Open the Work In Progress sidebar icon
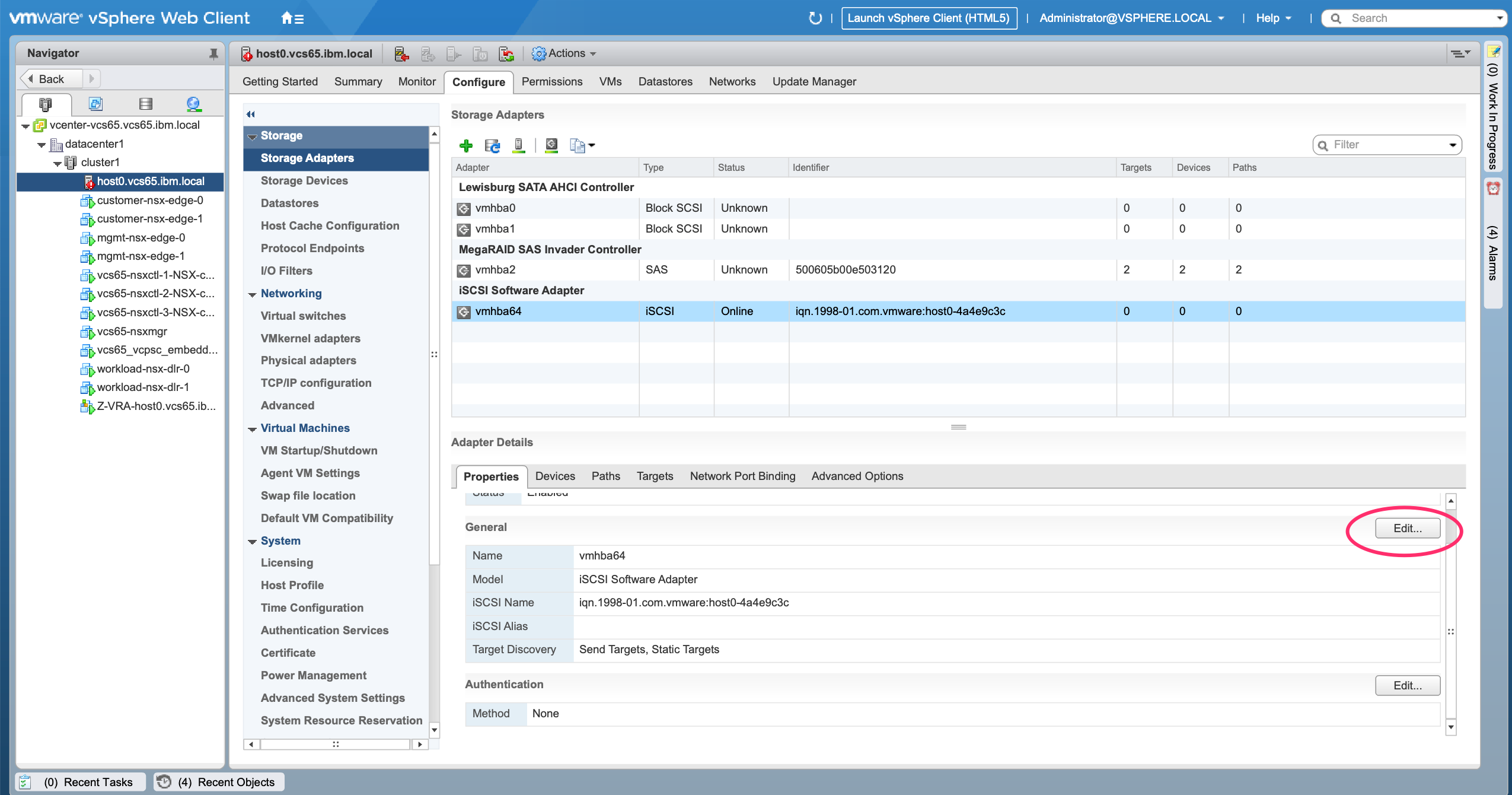Viewport: 1512px width, 795px height. click(x=1493, y=52)
